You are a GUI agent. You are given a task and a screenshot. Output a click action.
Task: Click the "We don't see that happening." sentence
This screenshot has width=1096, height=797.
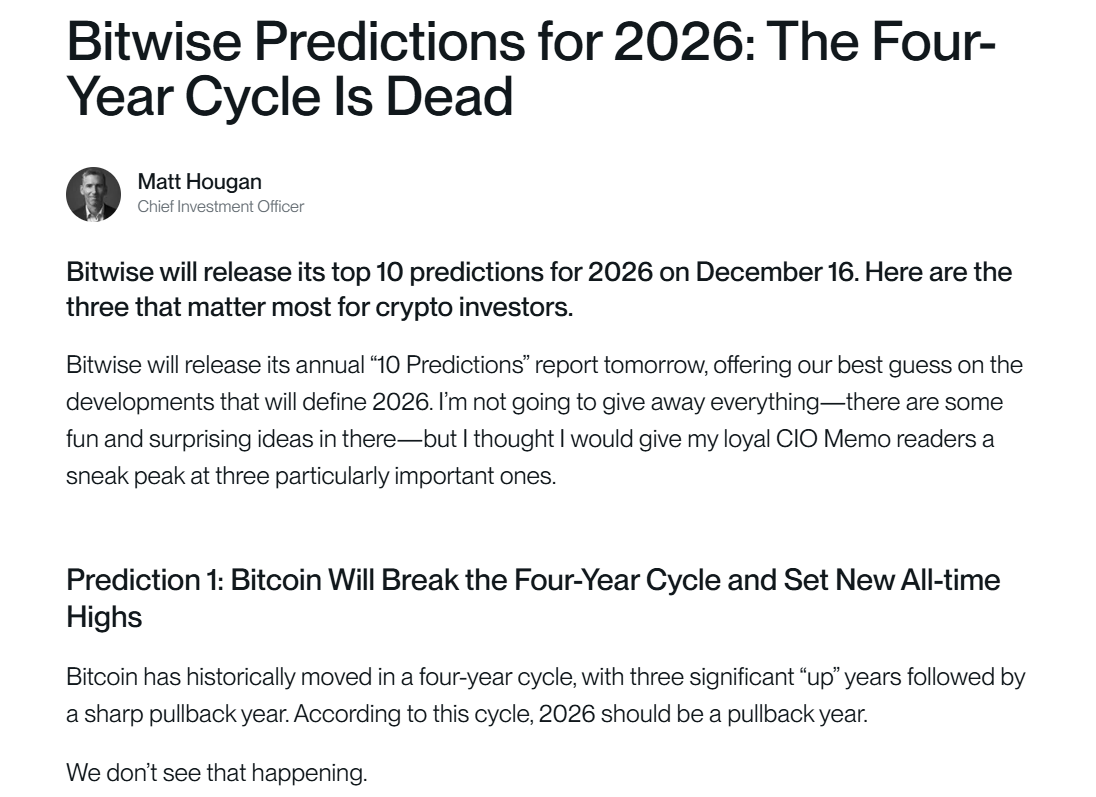(216, 773)
